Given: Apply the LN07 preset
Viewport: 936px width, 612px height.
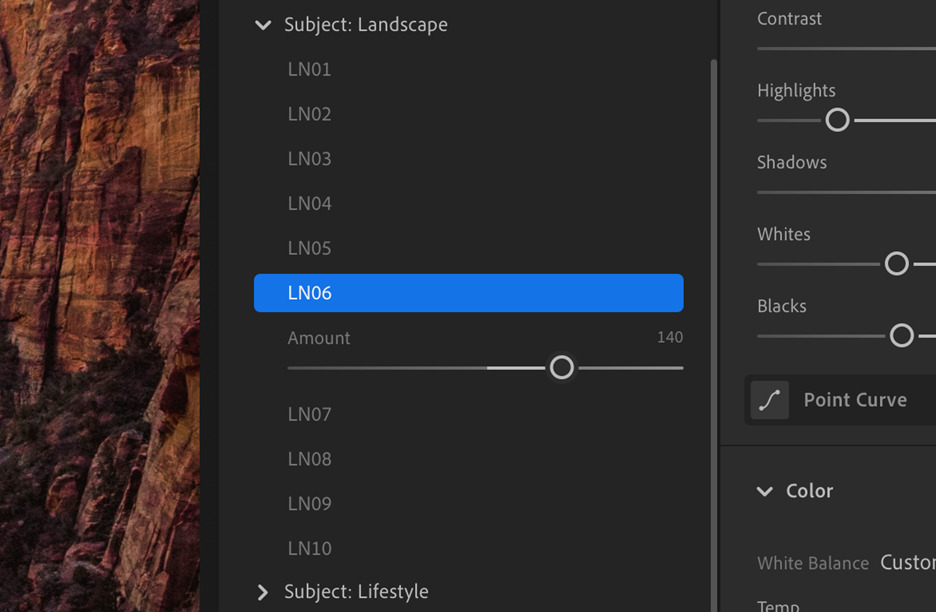Looking at the screenshot, I should [x=309, y=413].
